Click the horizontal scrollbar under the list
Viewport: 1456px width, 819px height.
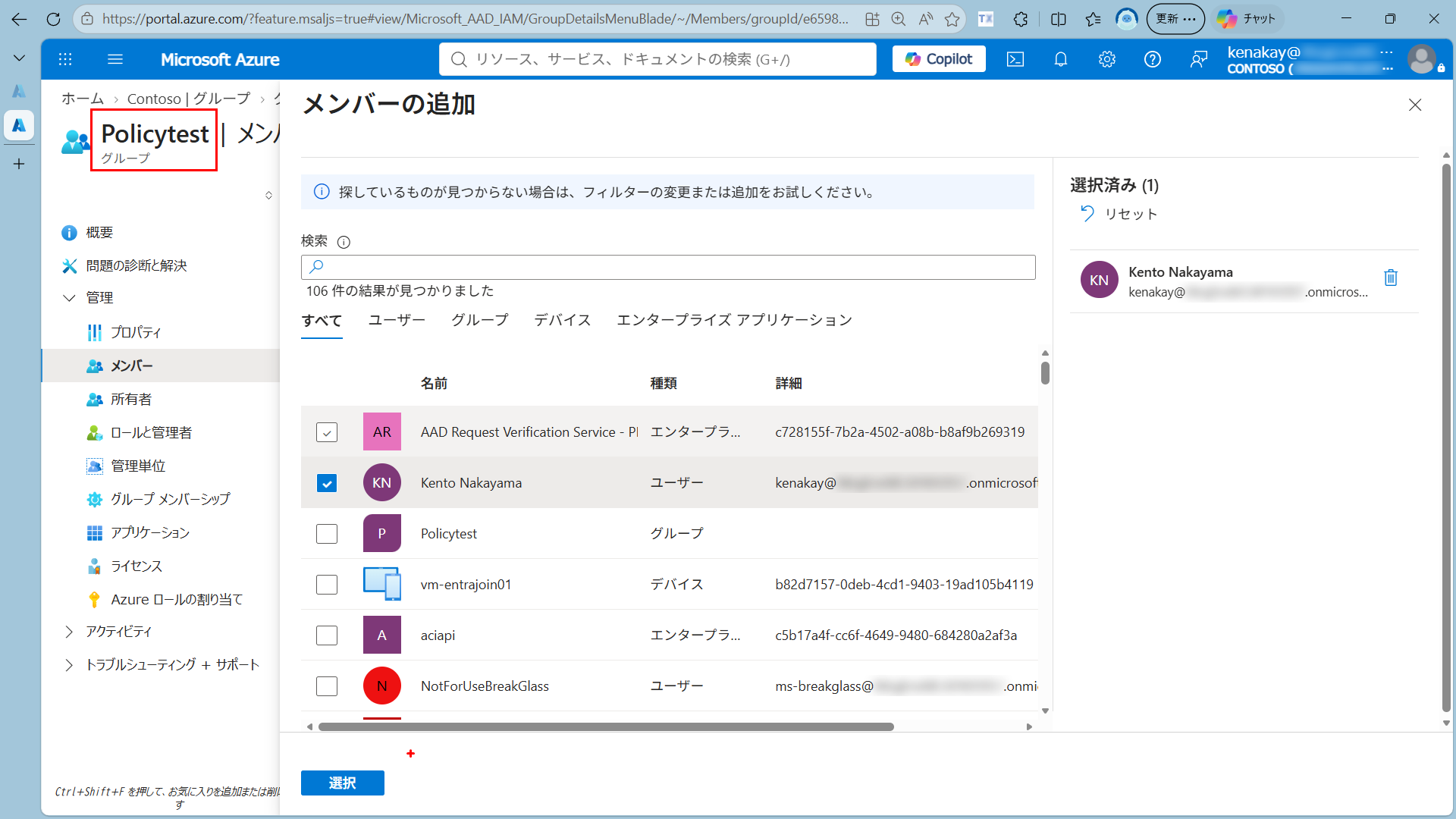[x=606, y=726]
